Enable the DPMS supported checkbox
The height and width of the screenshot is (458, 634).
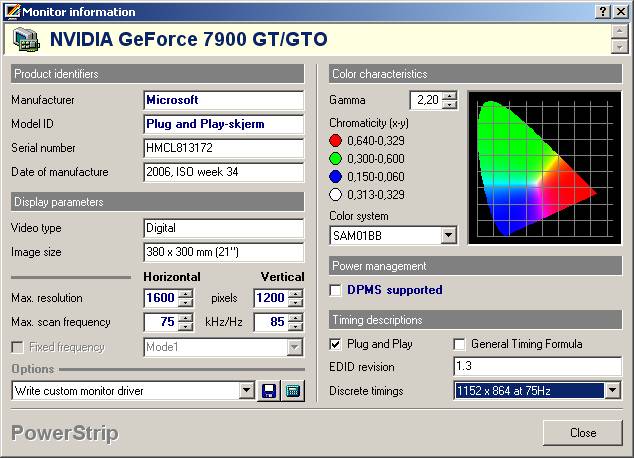click(335, 290)
